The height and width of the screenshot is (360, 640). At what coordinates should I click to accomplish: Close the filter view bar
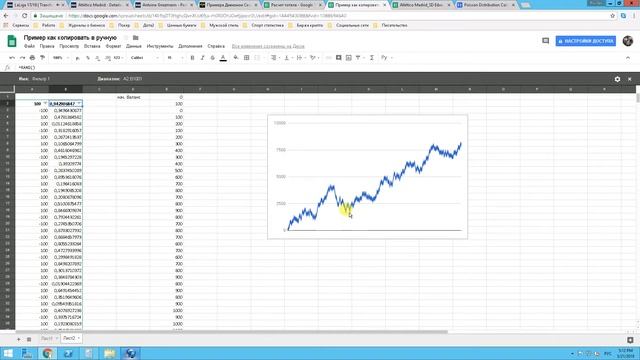pos(629,79)
